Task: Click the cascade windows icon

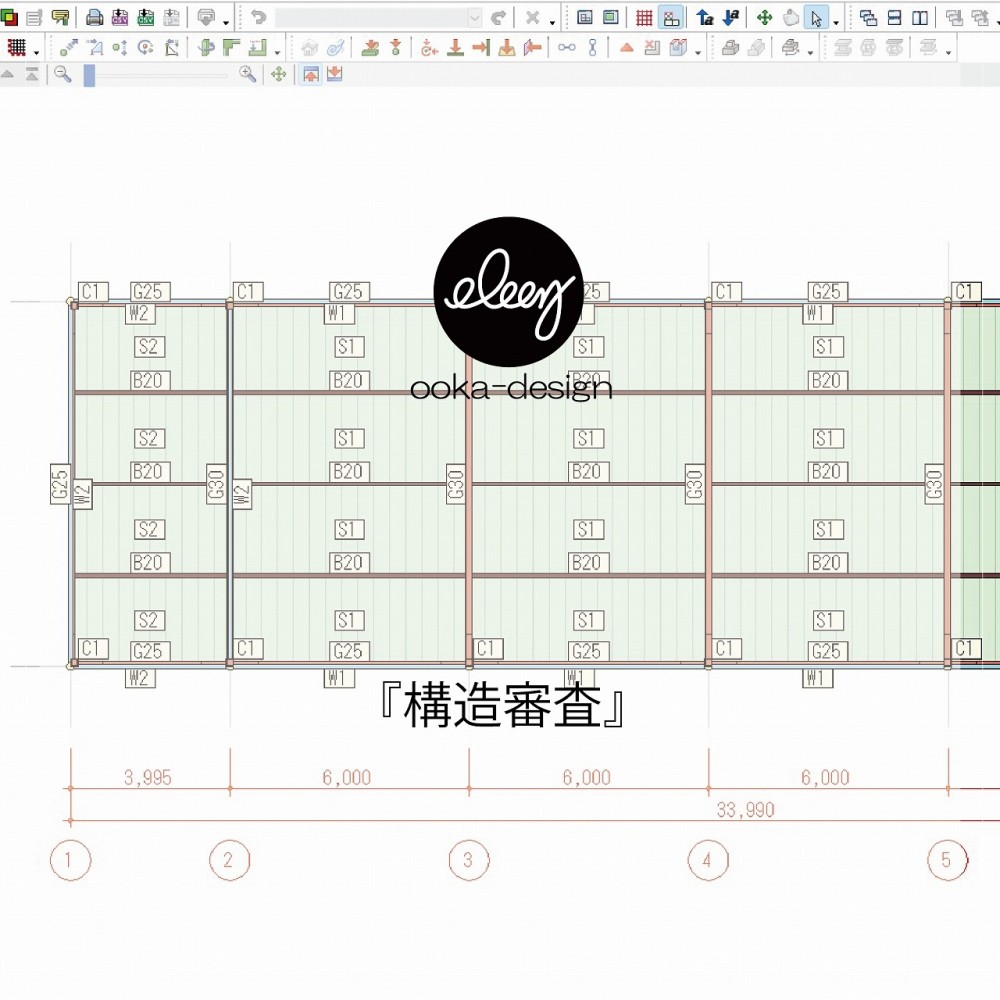Action: point(868,18)
